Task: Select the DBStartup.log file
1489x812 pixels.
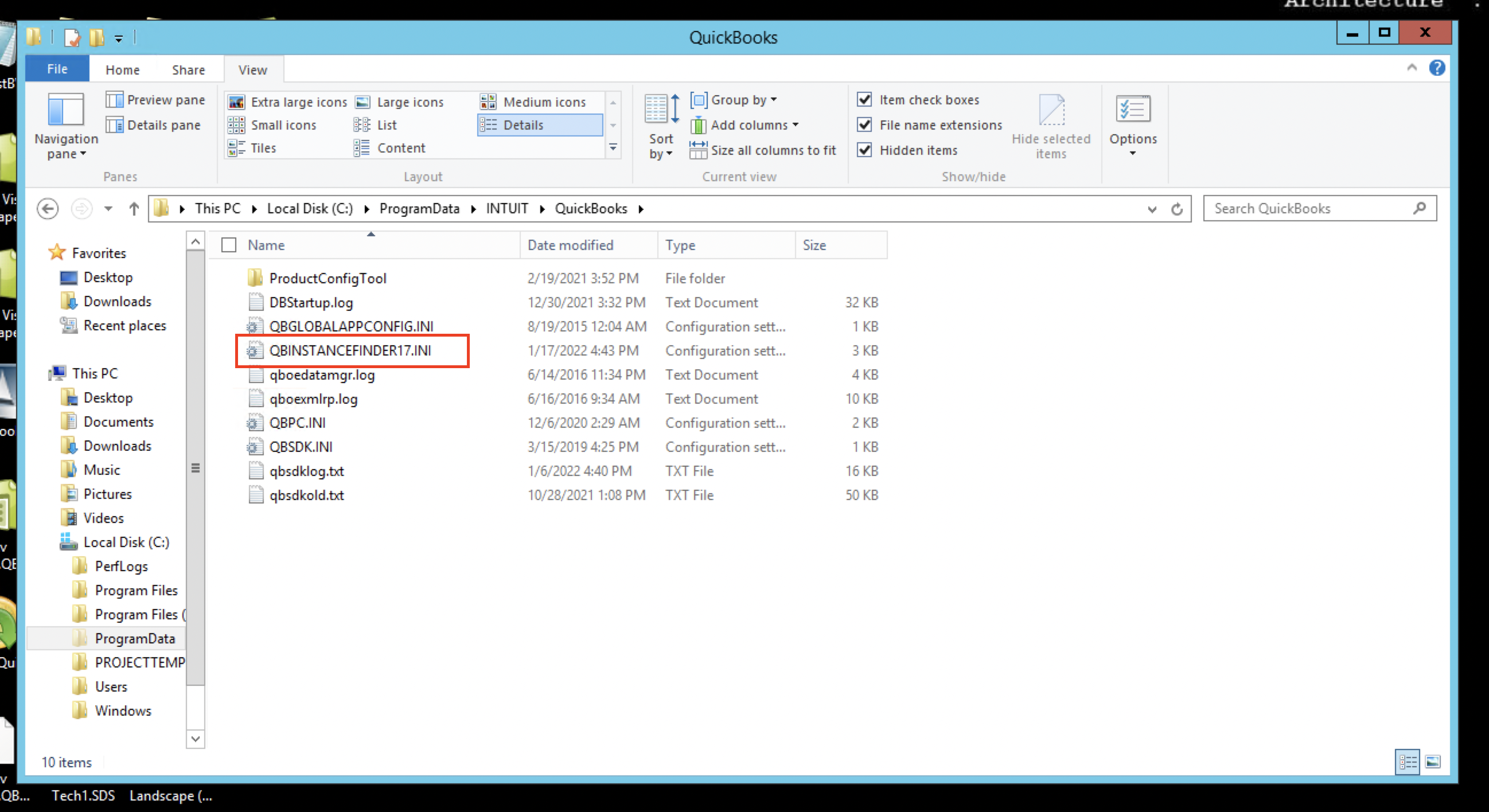Action: tap(310, 303)
